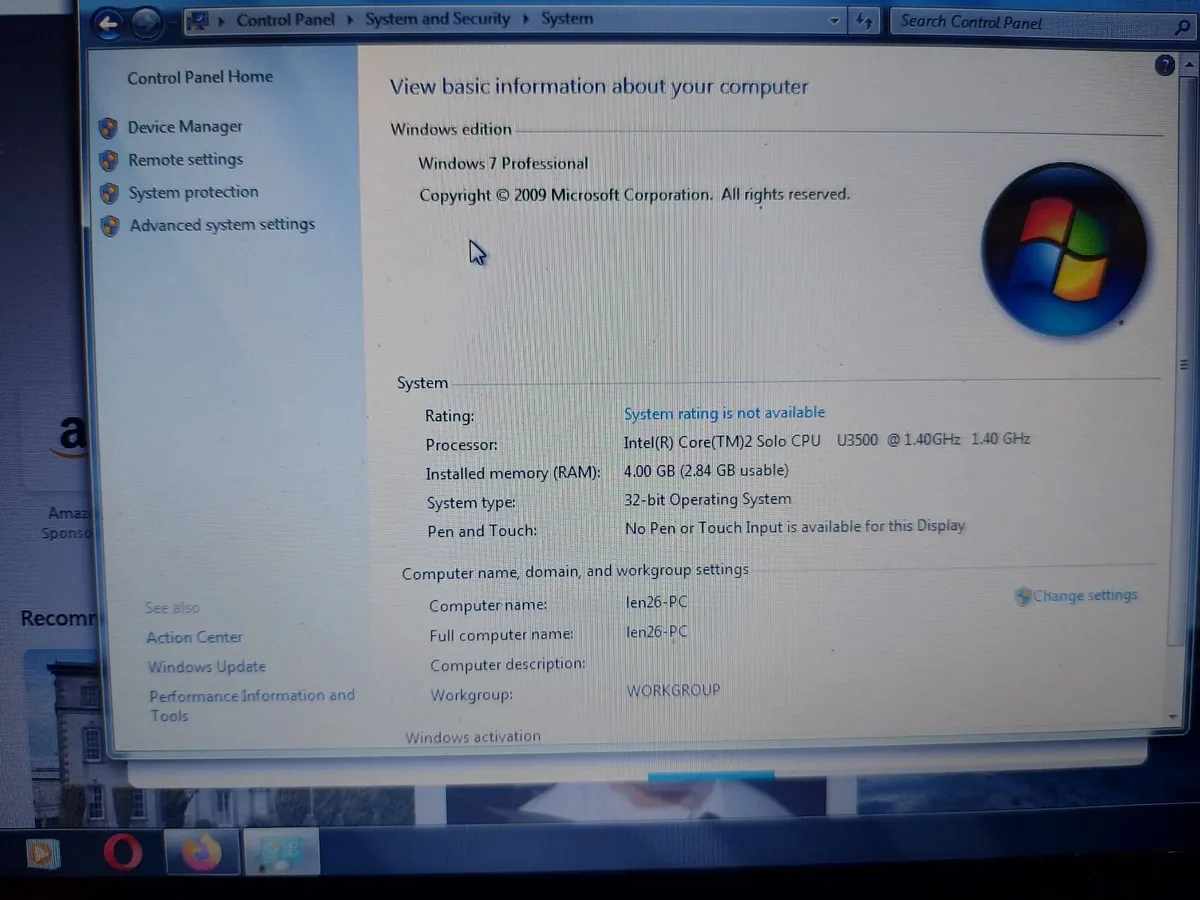
Task: Click shield icon beside Advanced system settings
Action: click(111, 226)
